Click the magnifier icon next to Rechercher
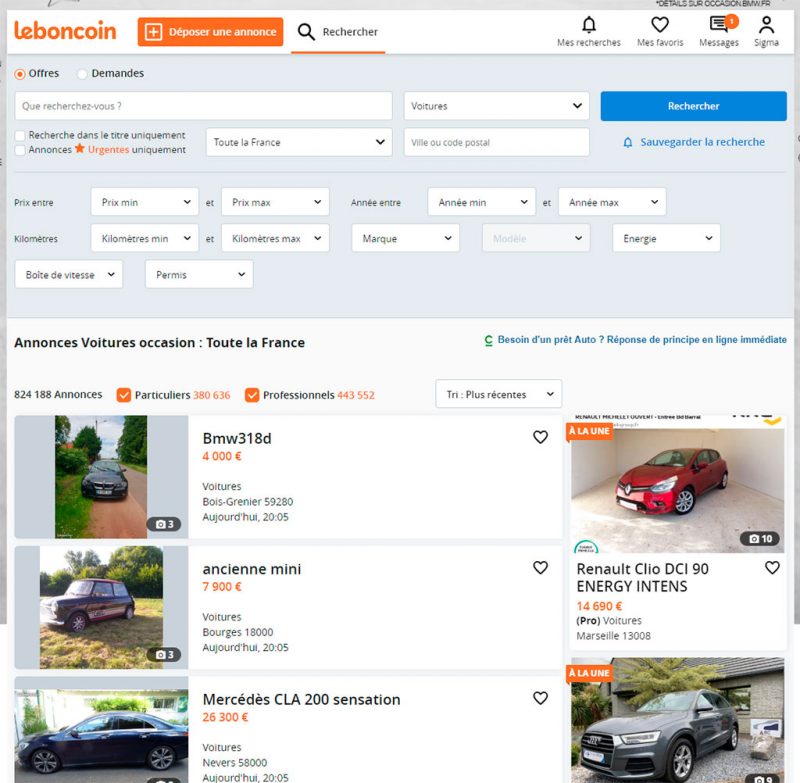The image size is (800, 783). (x=306, y=32)
